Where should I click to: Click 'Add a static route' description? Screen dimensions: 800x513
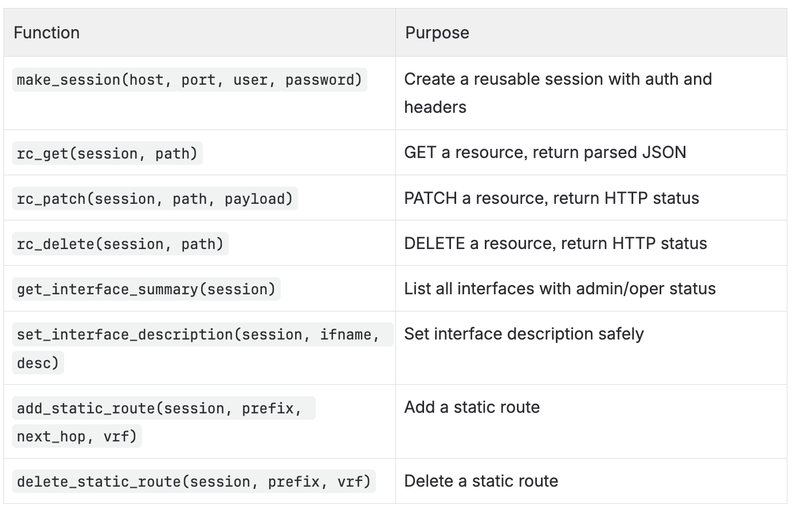tap(472, 407)
